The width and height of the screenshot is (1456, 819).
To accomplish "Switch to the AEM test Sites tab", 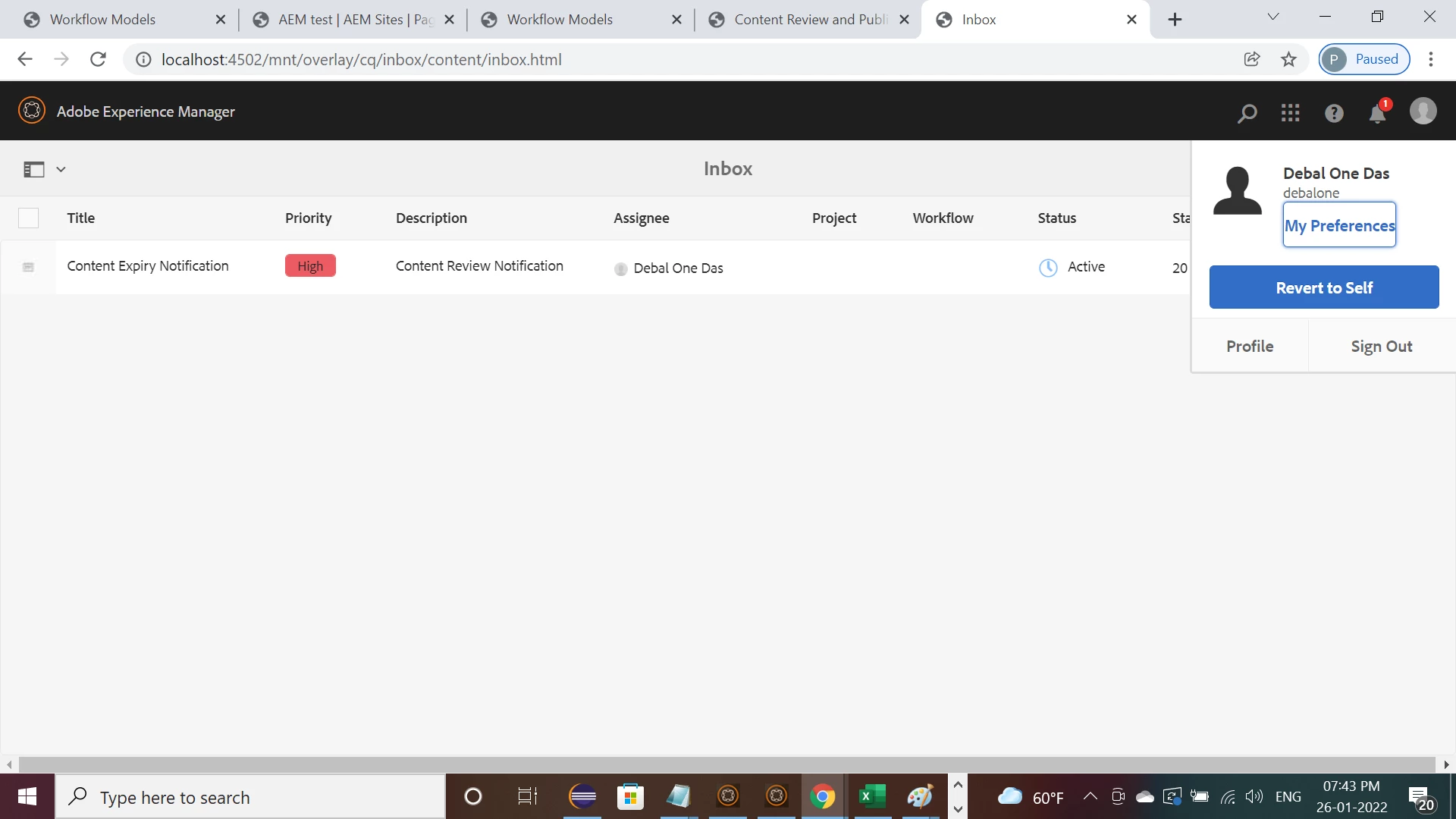I will click(x=344, y=20).
